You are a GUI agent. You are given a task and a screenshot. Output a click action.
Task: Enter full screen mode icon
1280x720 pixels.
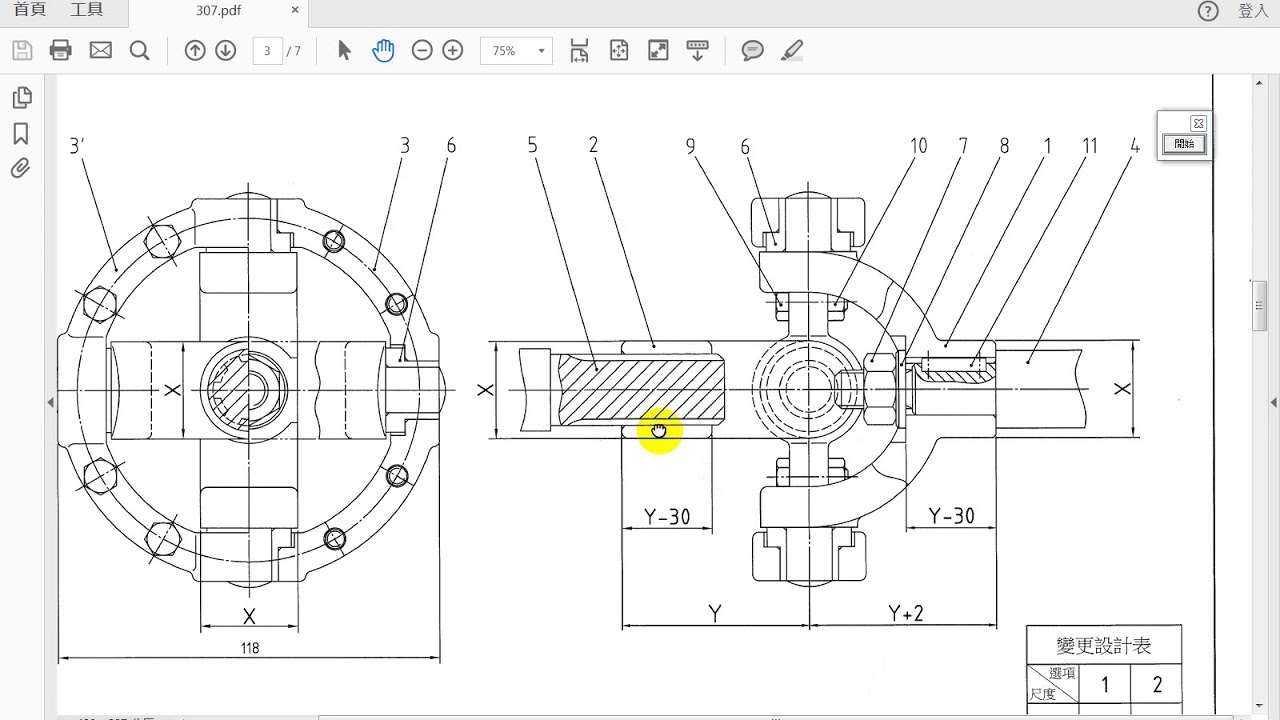click(x=658, y=50)
